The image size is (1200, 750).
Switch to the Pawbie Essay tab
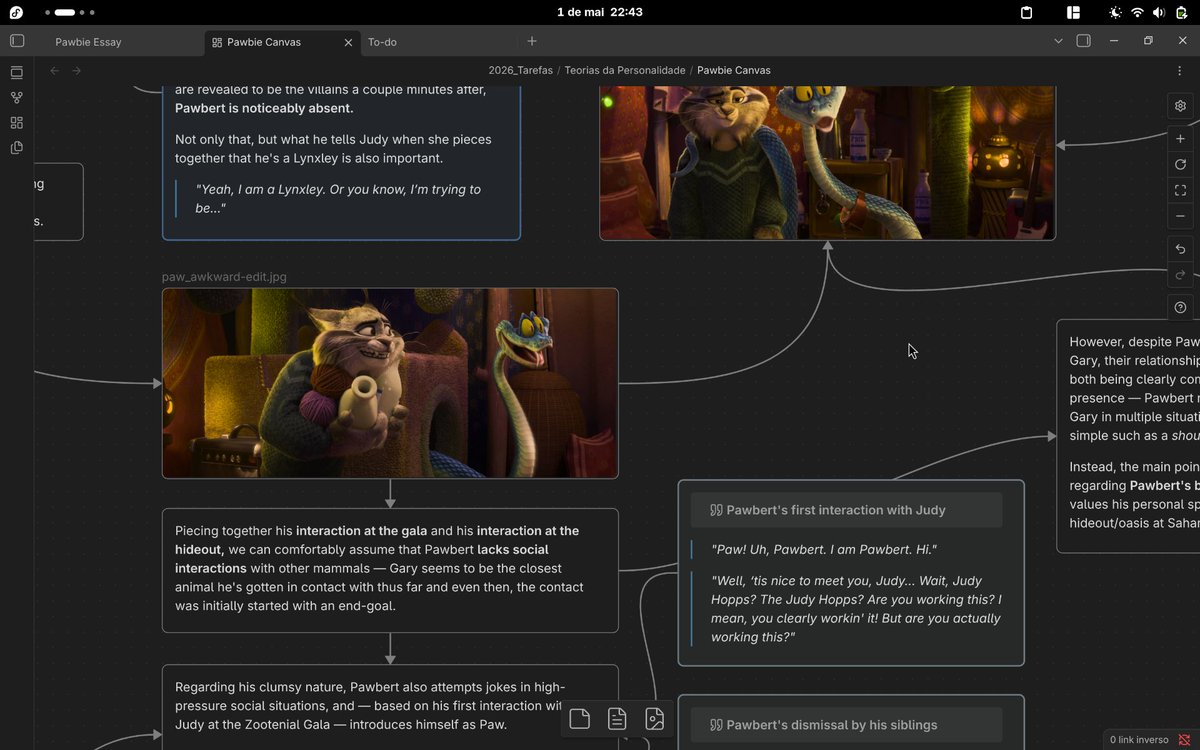pos(88,42)
